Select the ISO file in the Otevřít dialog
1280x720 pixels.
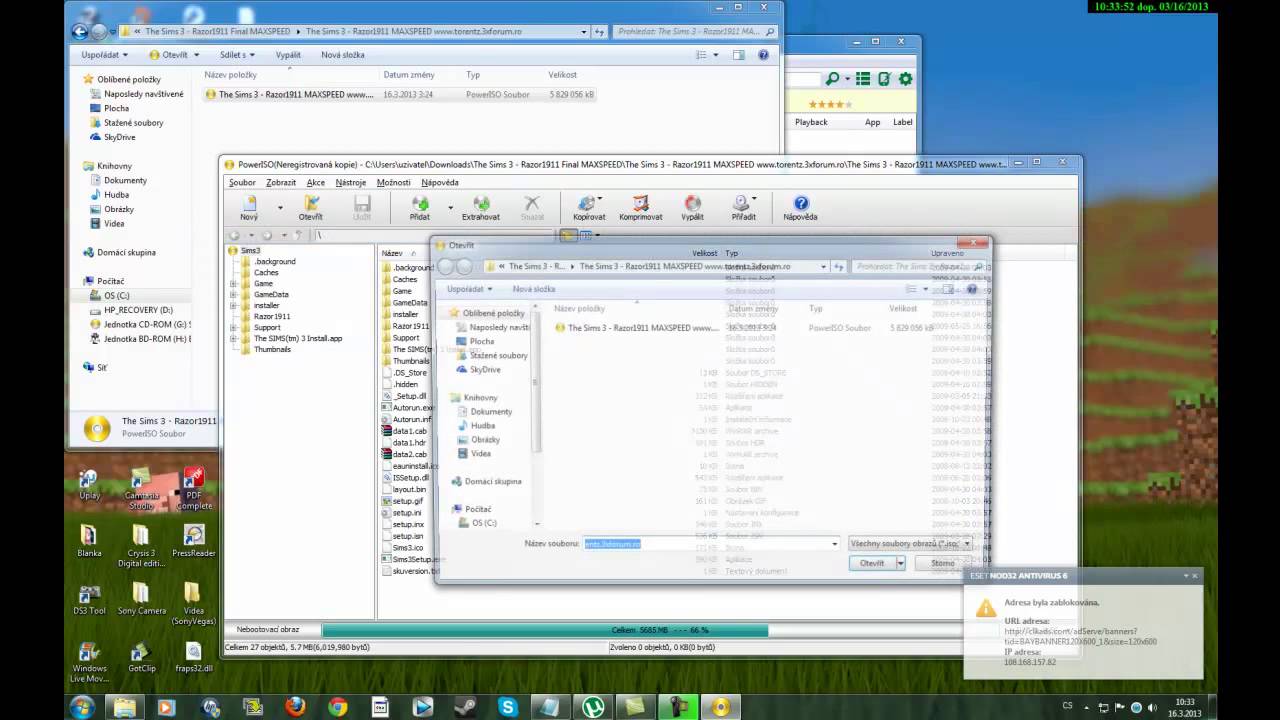745,327
